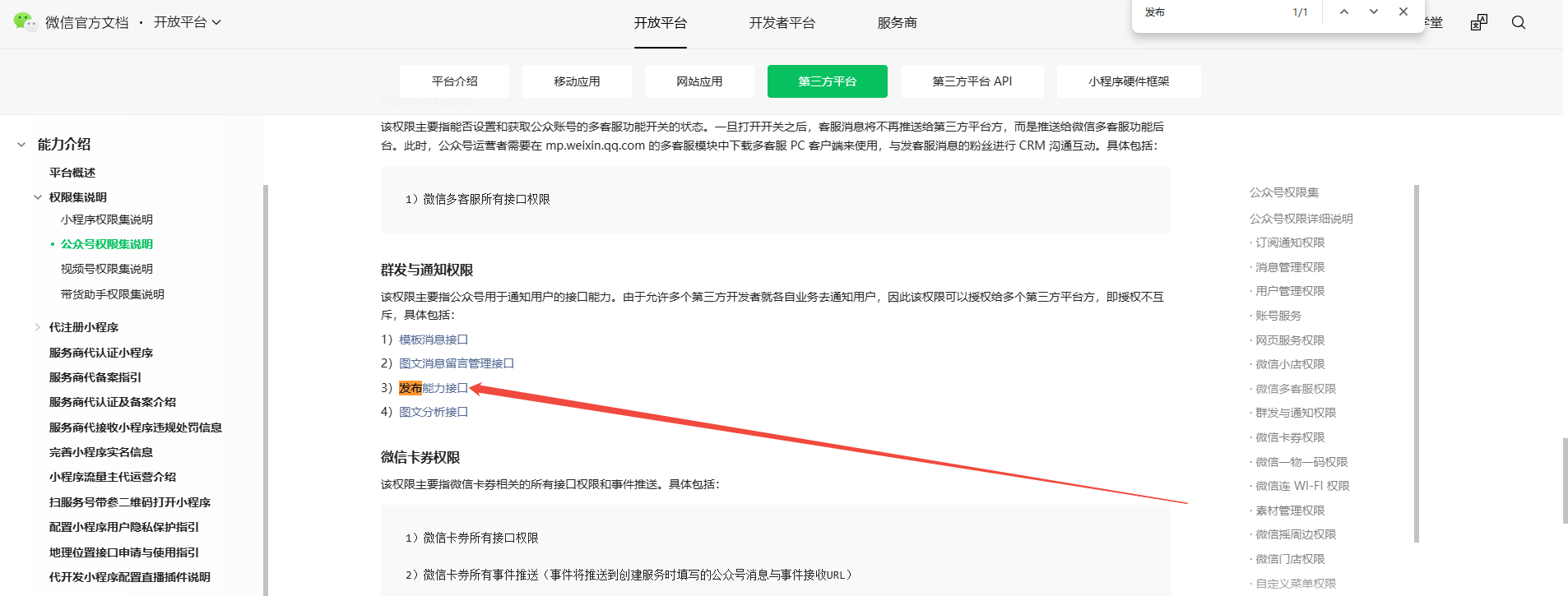Click the WeChat logo icon

click(x=25, y=22)
